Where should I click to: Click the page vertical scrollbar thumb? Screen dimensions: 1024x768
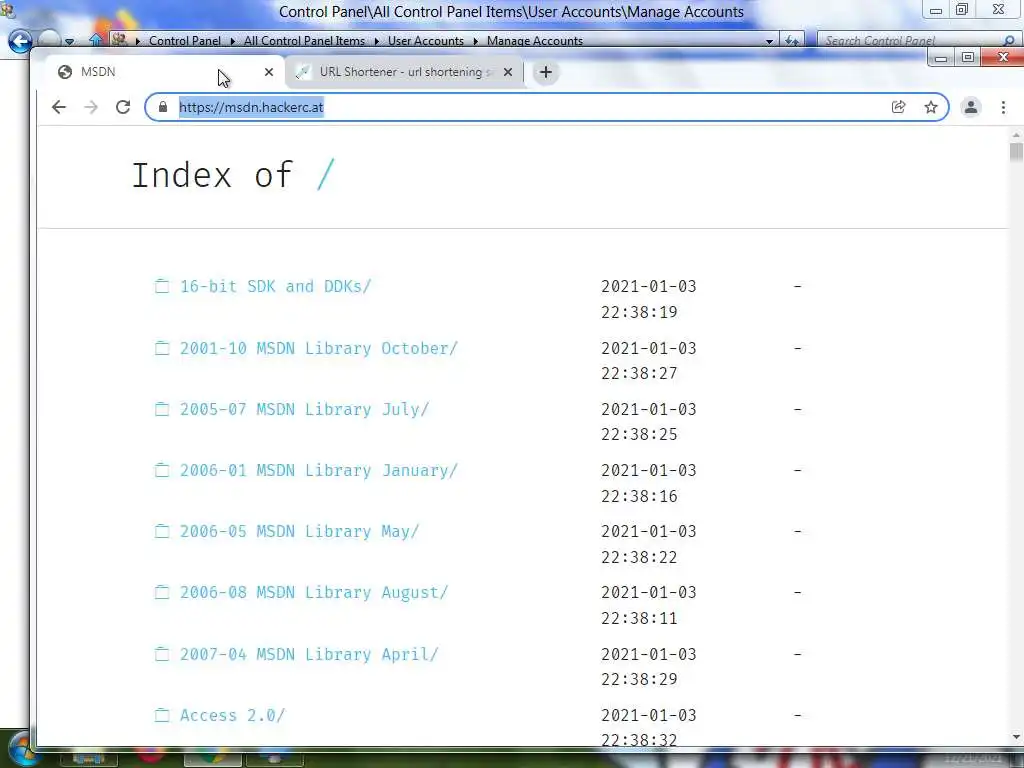(x=1016, y=152)
